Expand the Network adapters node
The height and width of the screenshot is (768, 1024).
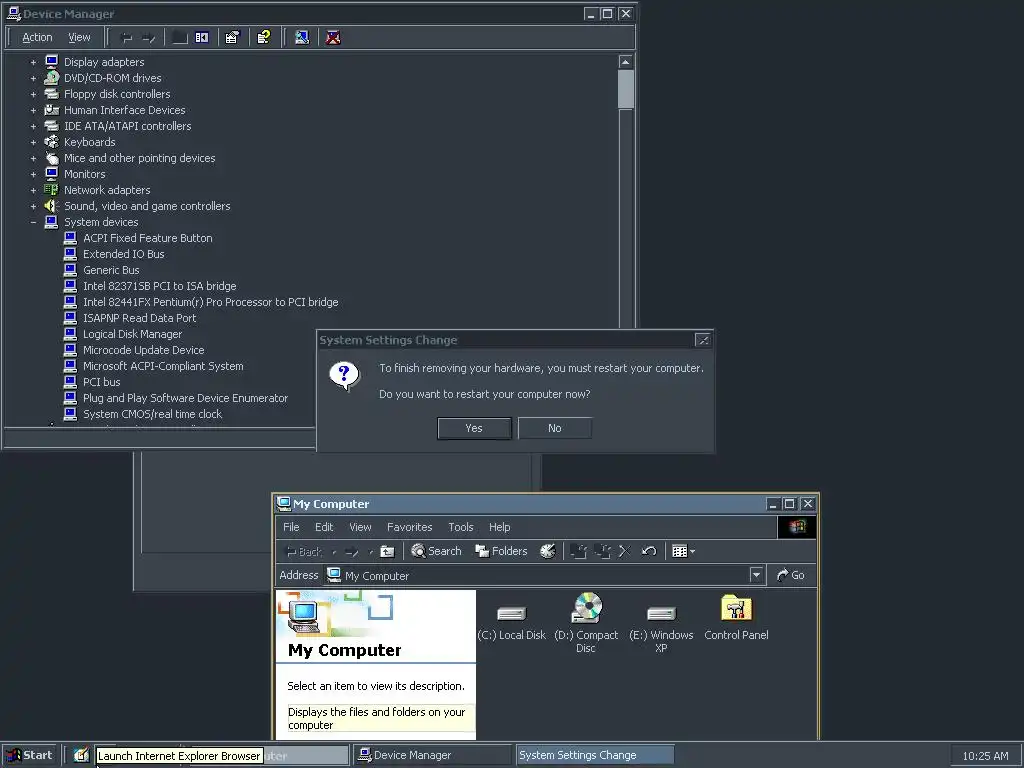pyautogui.click(x=33, y=190)
